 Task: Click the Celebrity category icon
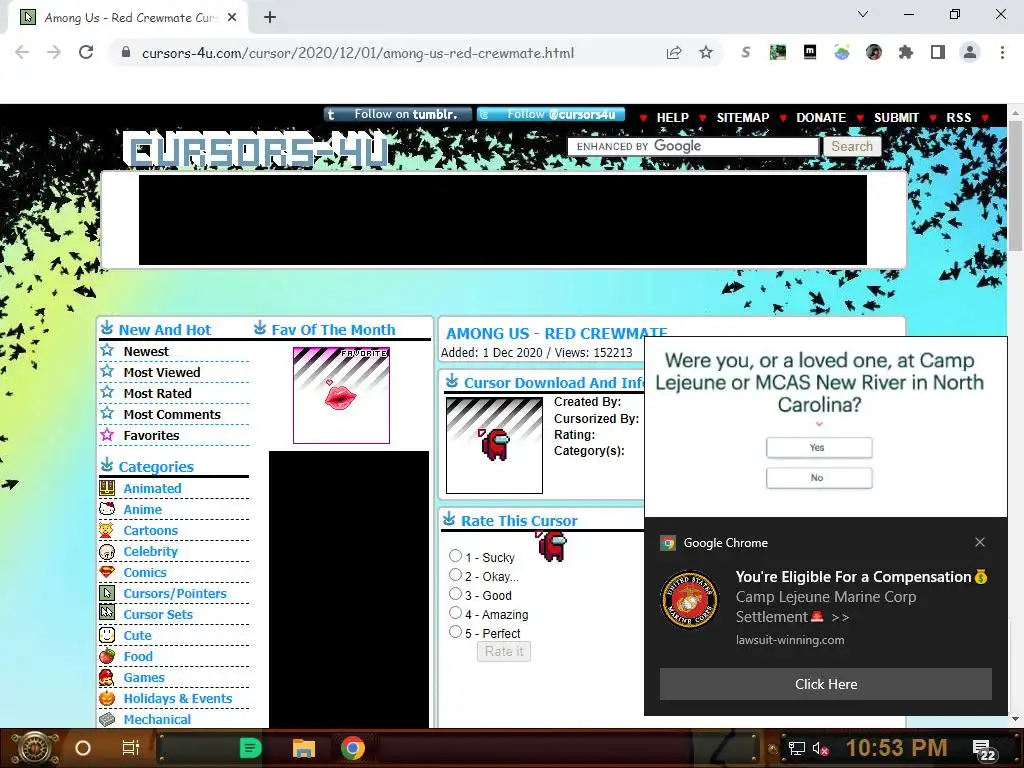click(x=107, y=551)
